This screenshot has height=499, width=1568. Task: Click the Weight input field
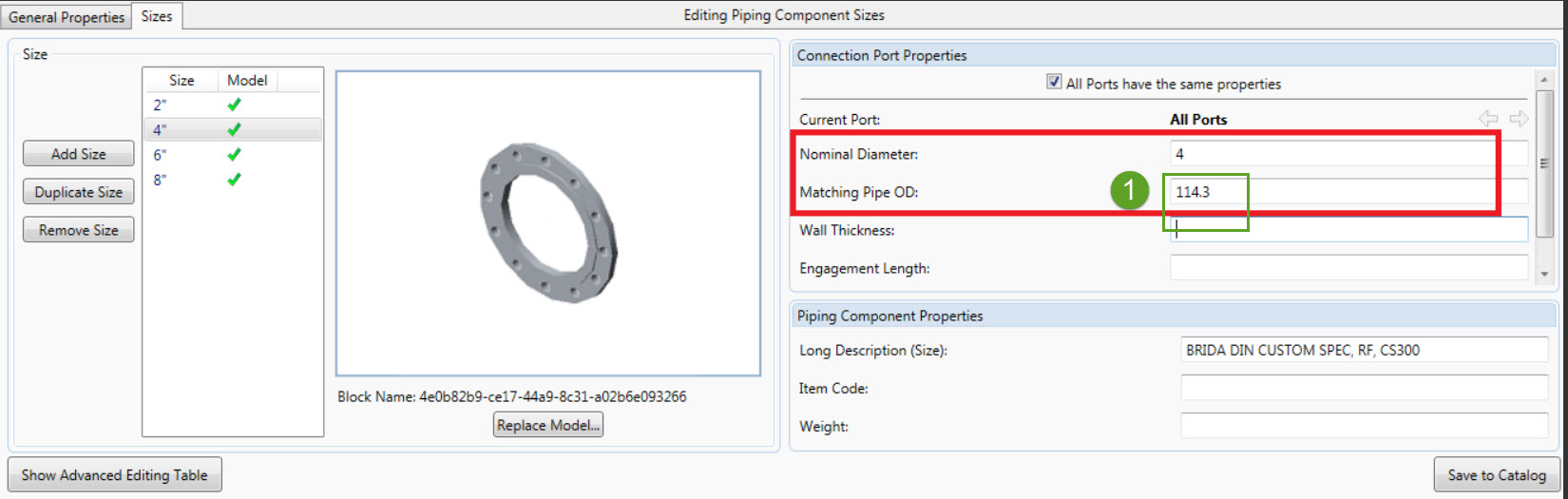pyautogui.click(x=1364, y=426)
